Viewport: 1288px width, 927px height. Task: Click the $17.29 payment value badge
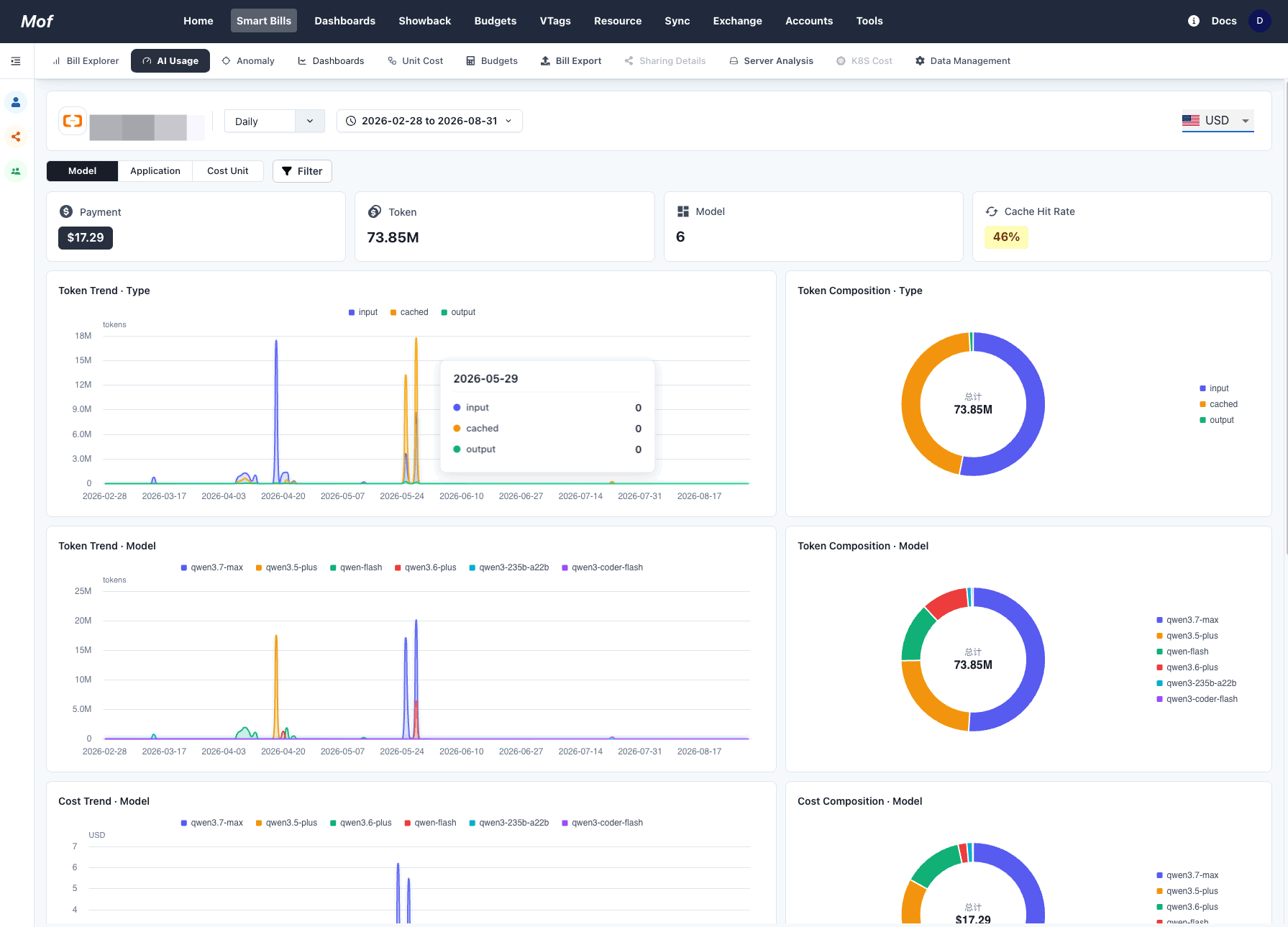tap(86, 237)
